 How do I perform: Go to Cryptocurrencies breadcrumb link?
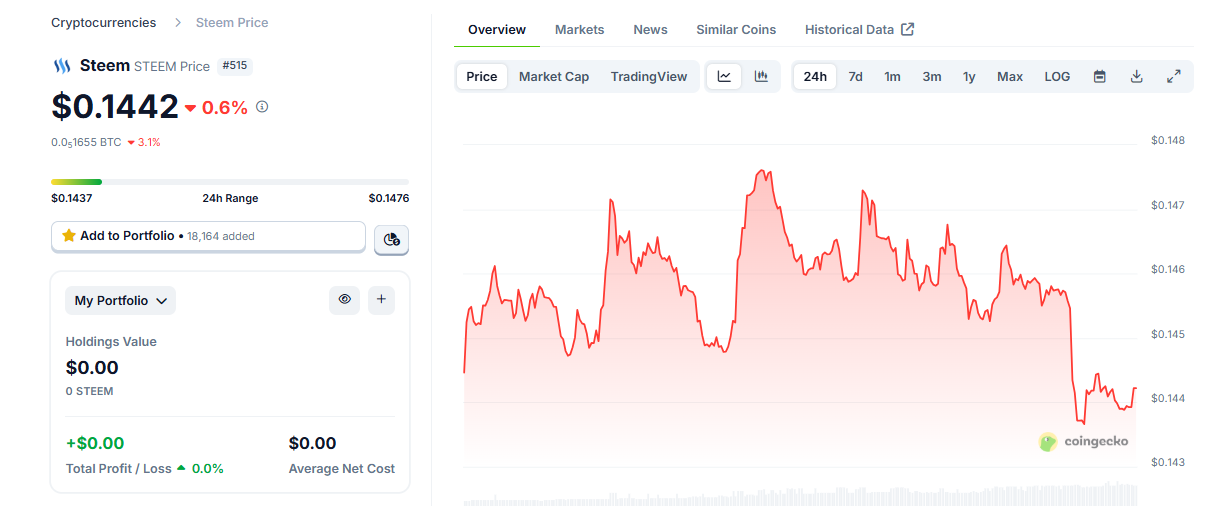tap(104, 22)
